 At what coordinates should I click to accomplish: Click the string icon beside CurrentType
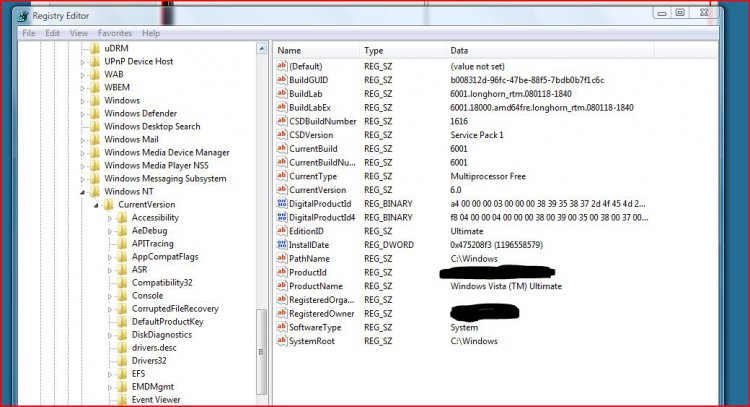pos(282,176)
